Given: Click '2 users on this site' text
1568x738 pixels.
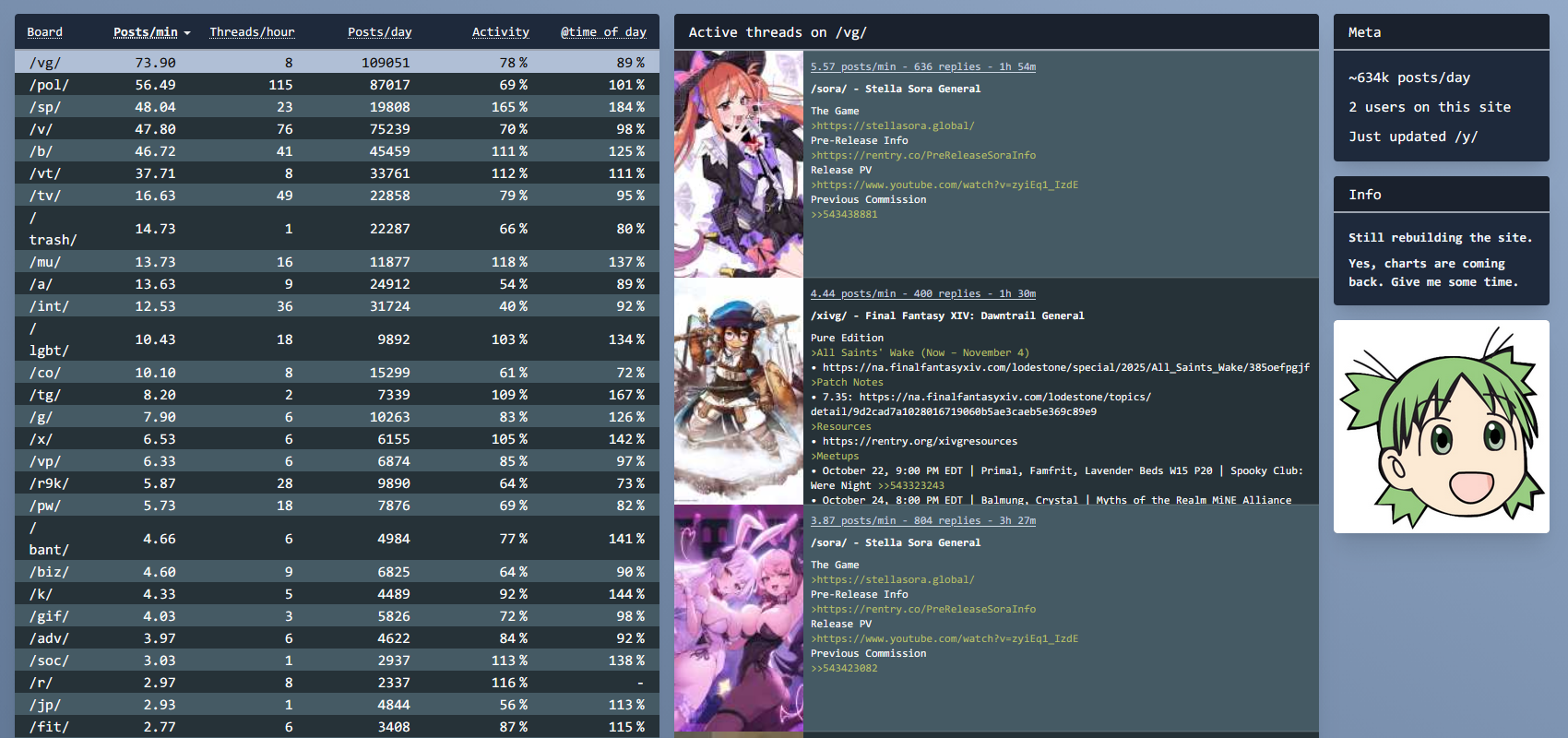Looking at the screenshot, I should [x=1430, y=107].
